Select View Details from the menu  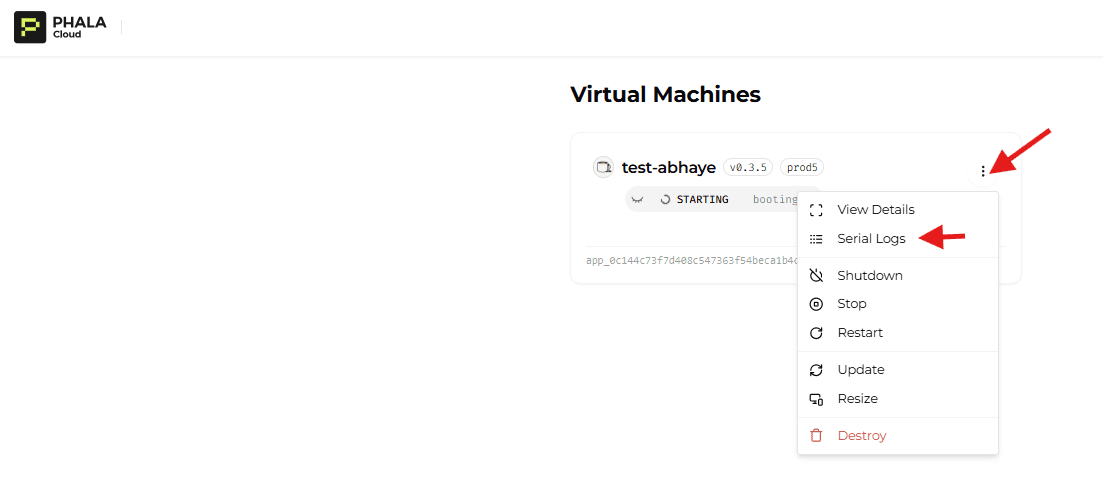875,210
